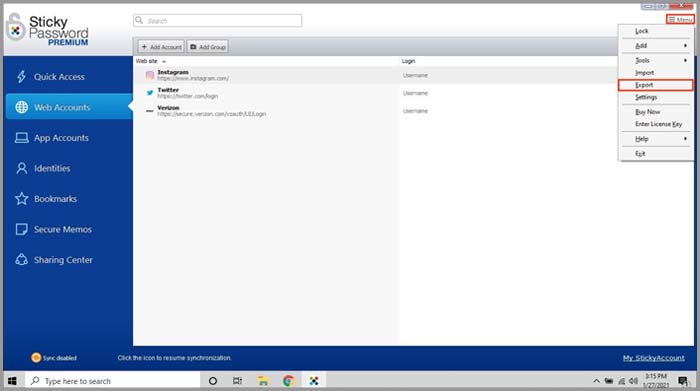This screenshot has height=391, width=700.
Task: Open the notification center icon
Action: [x=683, y=381]
